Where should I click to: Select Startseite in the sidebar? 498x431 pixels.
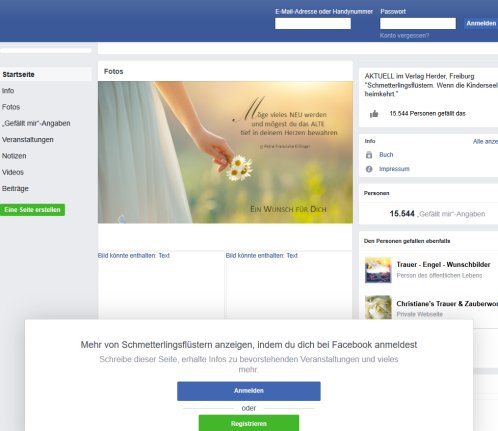[x=46, y=75]
